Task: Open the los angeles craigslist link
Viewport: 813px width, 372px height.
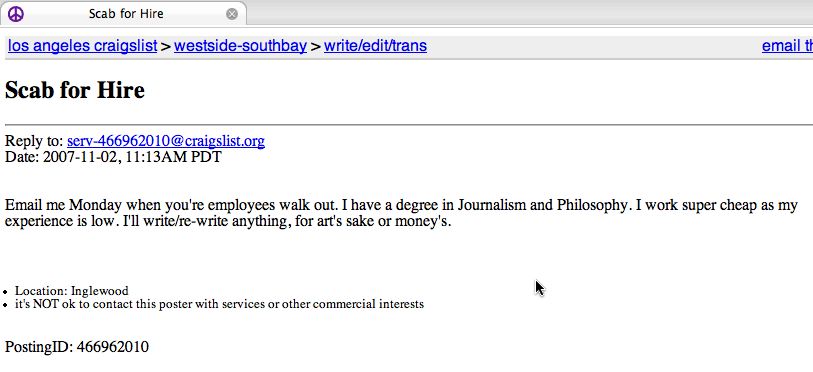Action: (x=82, y=46)
